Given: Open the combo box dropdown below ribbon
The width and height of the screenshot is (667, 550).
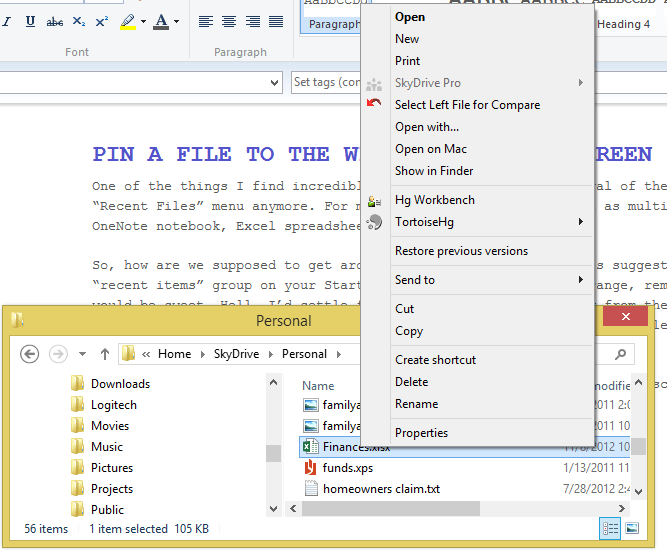Looking at the screenshot, I should [274, 83].
